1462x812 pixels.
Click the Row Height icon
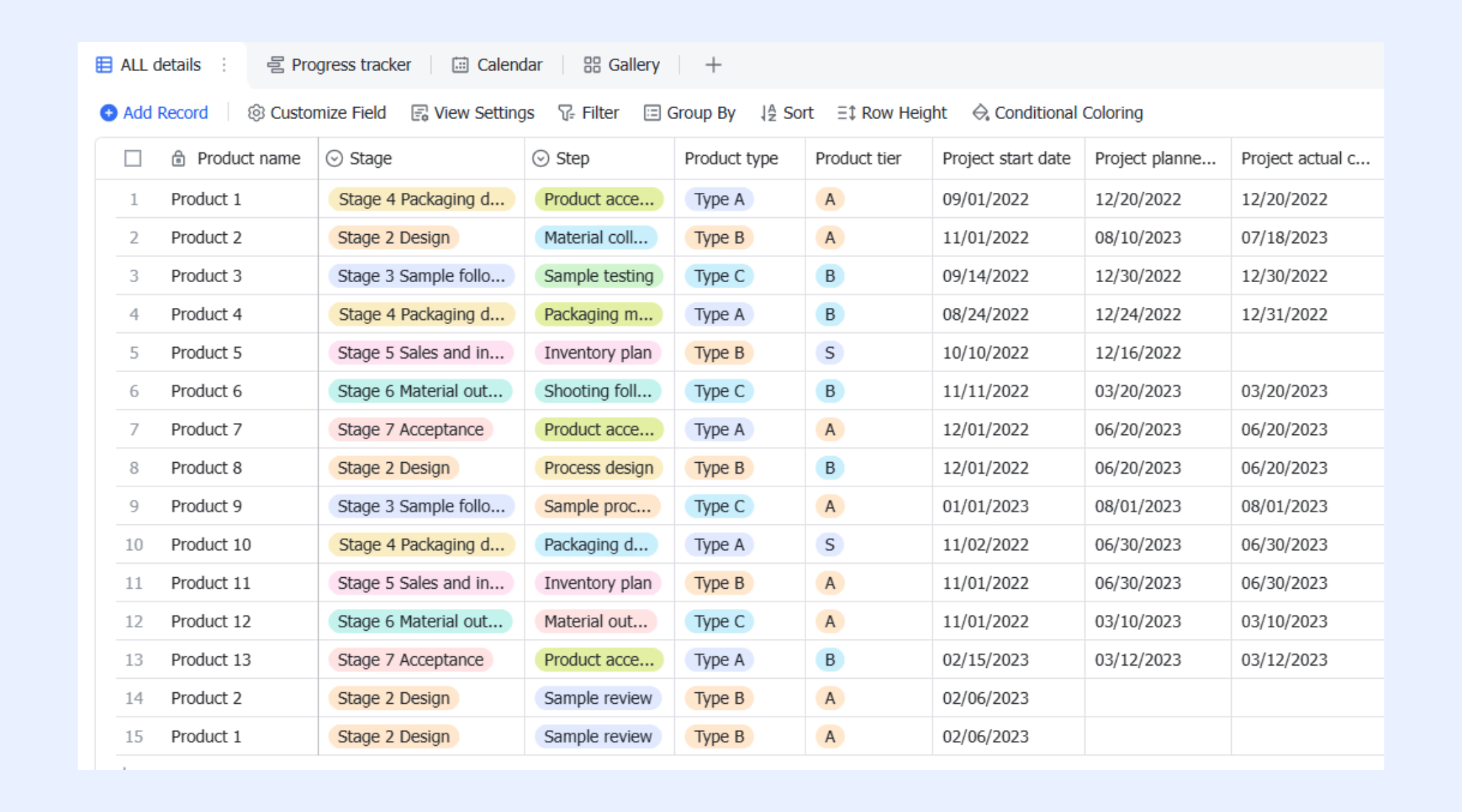847,113
